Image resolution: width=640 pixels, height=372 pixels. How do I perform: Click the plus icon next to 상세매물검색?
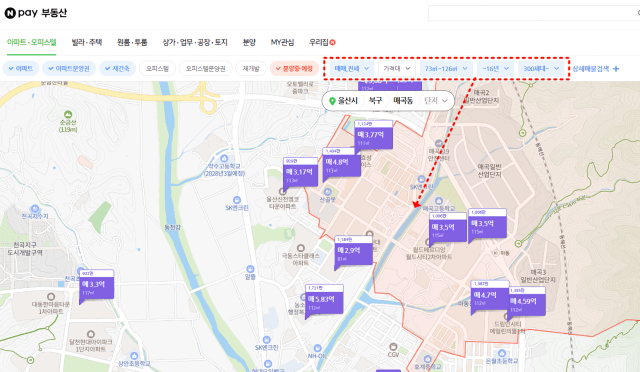[616, 69]
